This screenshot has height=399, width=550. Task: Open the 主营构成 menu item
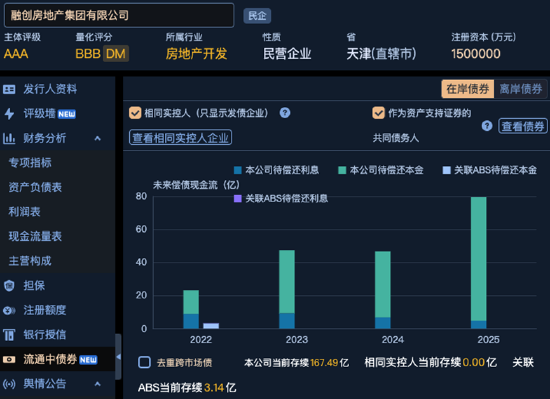[30, 261]
